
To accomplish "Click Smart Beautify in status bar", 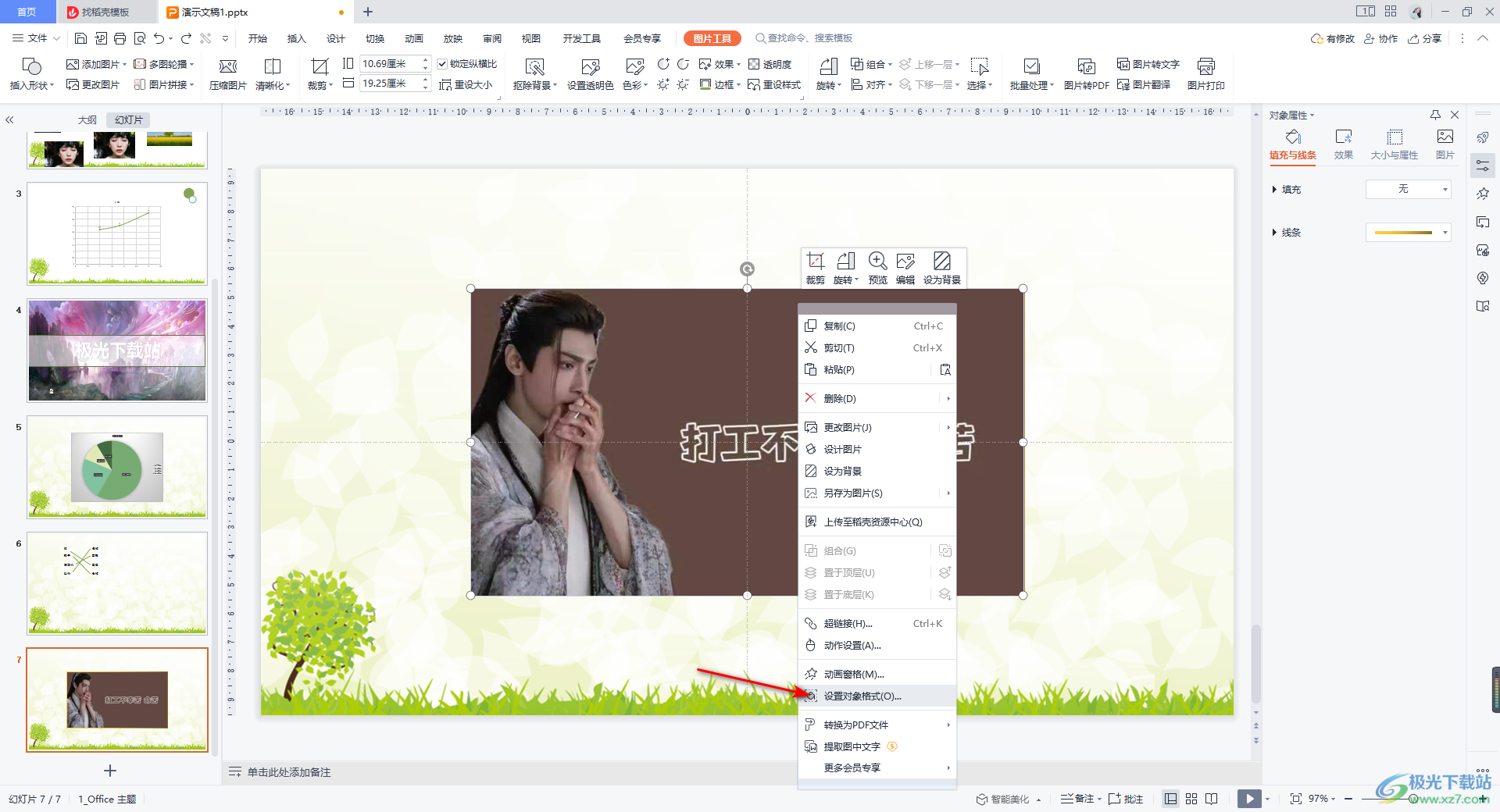I will point(1003,799).
